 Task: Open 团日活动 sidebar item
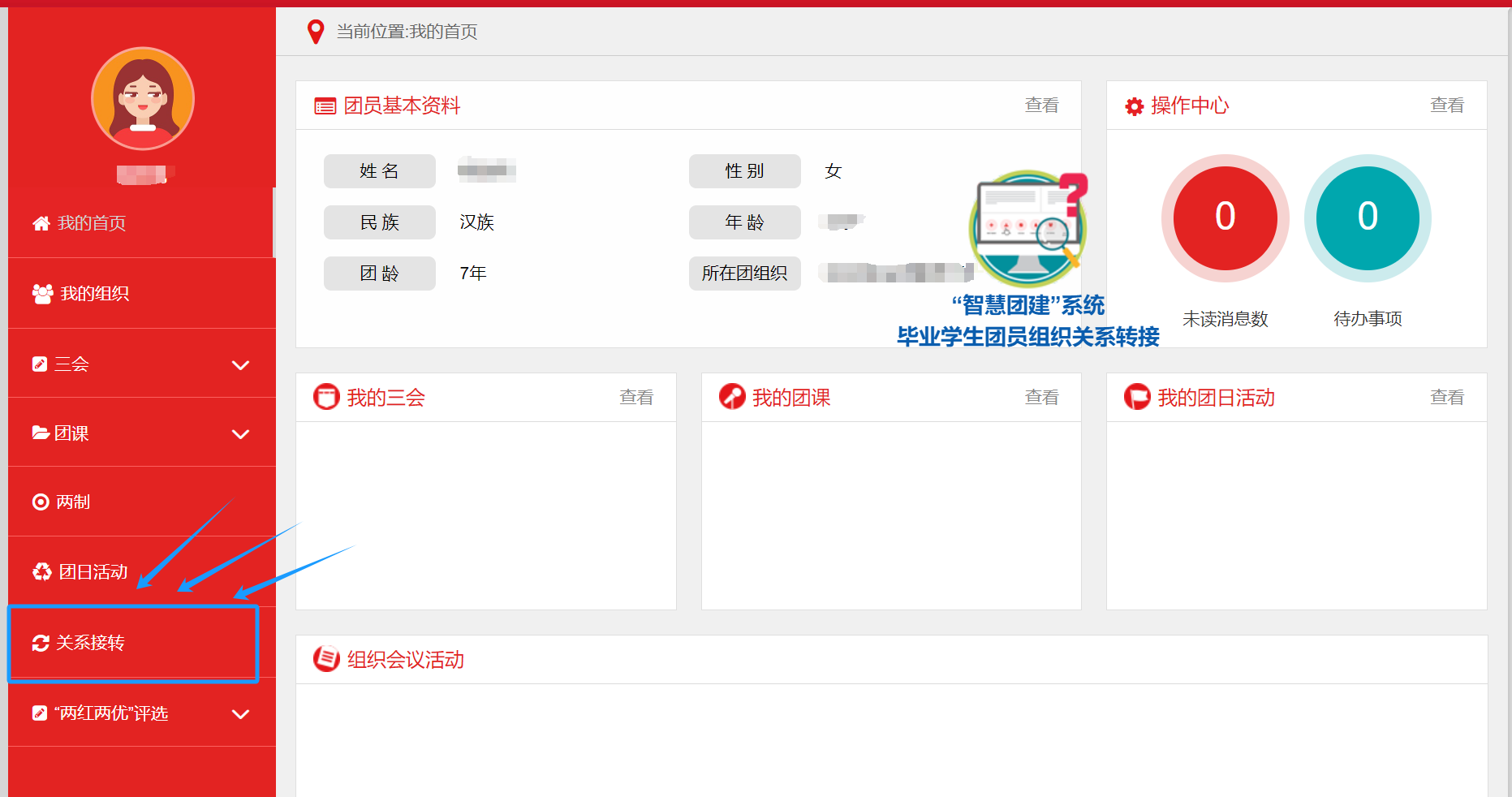click(x=93, y=572)
